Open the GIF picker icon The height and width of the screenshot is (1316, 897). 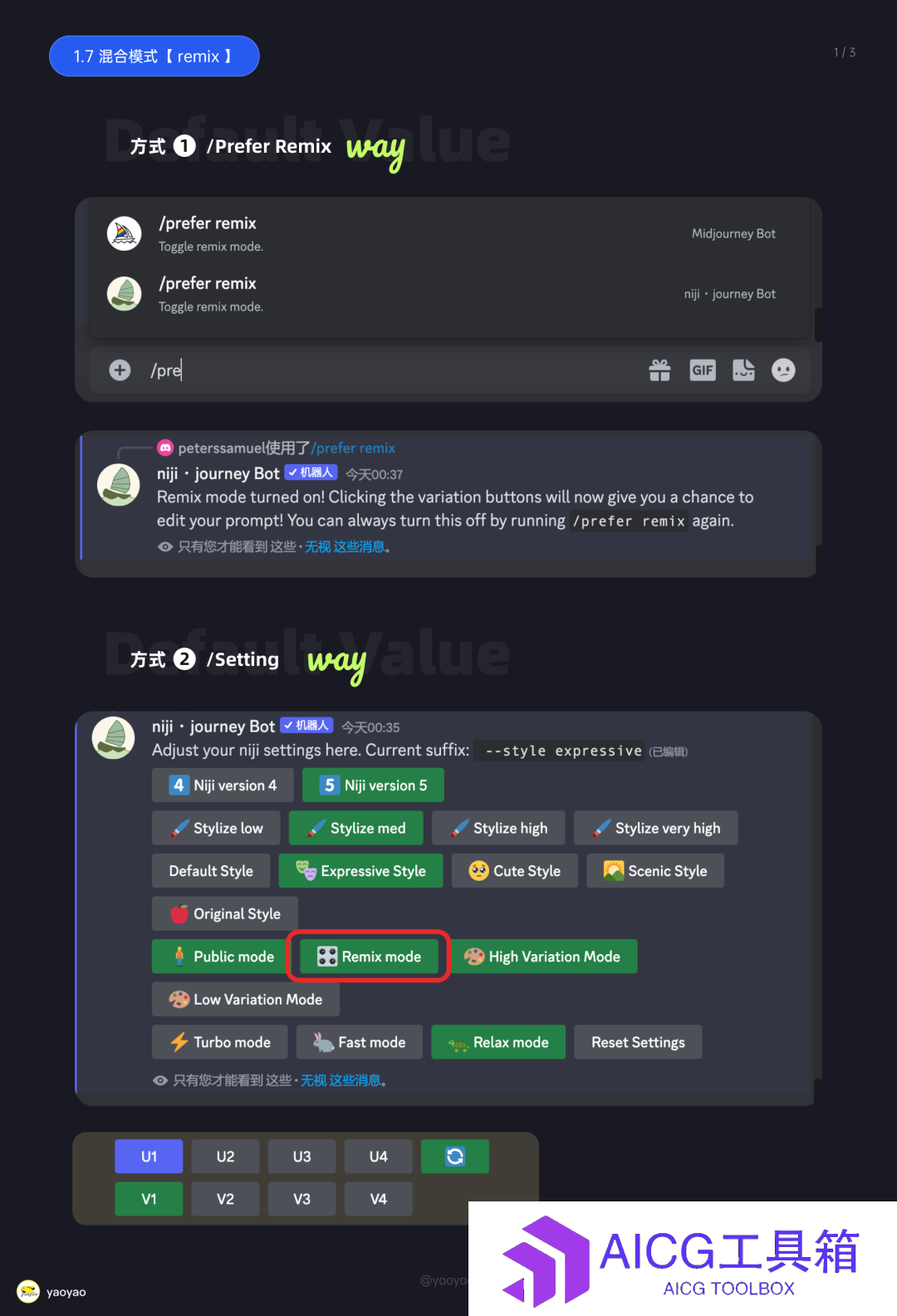(703, 370)
